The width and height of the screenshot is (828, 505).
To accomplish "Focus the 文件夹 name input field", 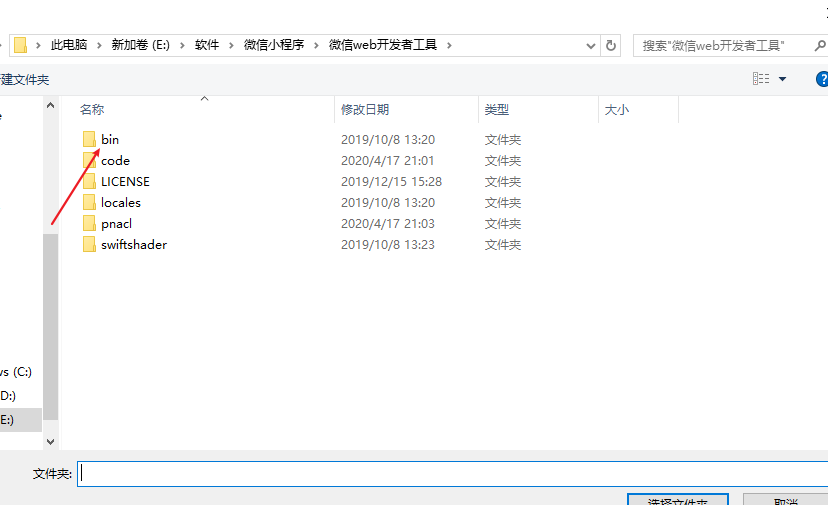I will (x=453, y=474).
